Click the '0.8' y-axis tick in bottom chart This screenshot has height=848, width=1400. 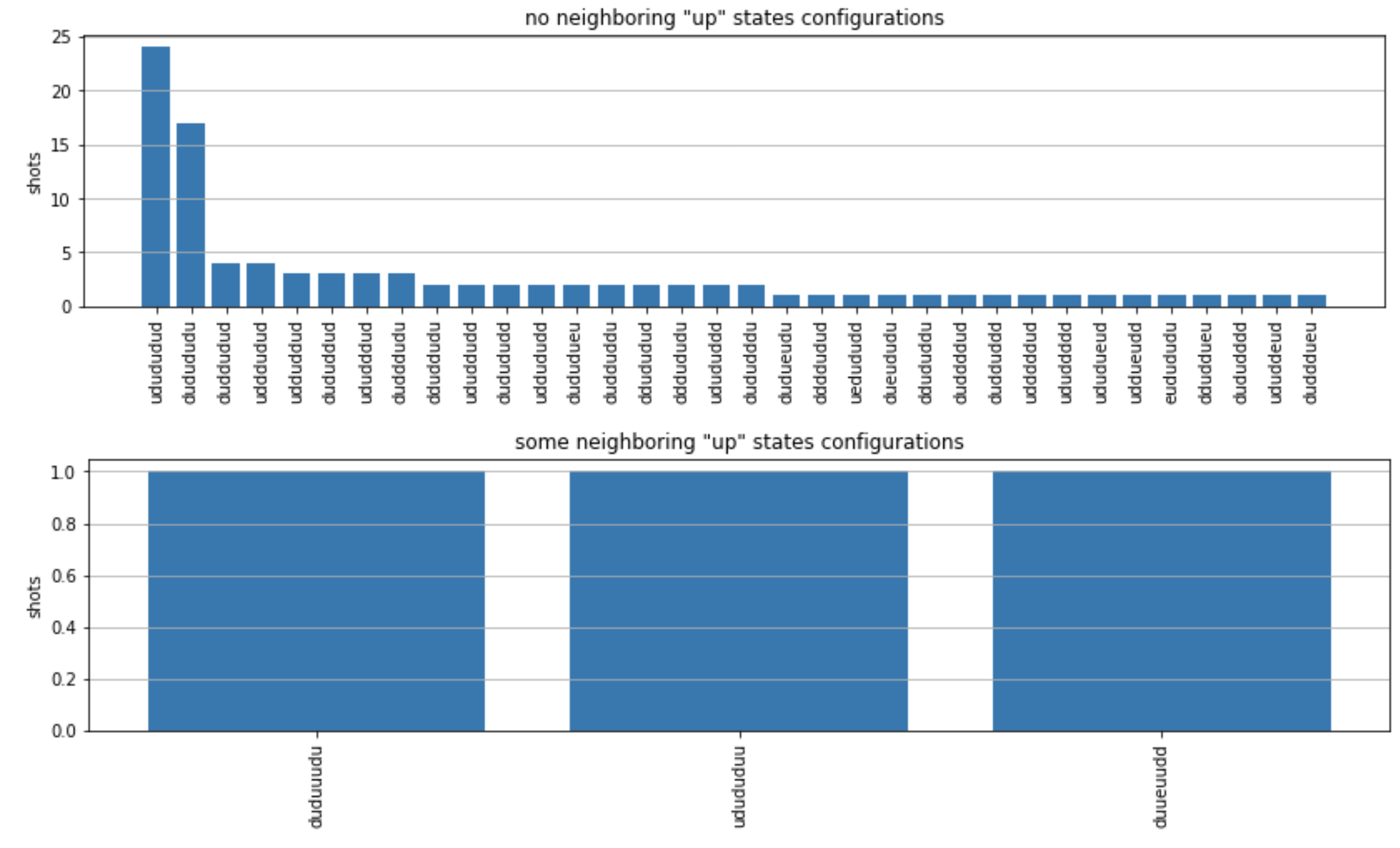coord(63,524)
